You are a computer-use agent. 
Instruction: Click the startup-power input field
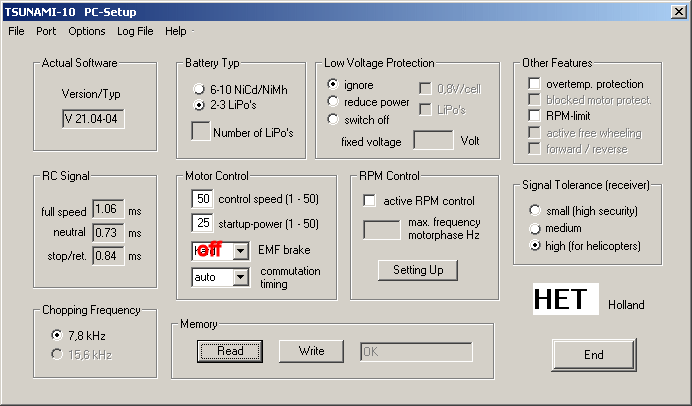203,223
